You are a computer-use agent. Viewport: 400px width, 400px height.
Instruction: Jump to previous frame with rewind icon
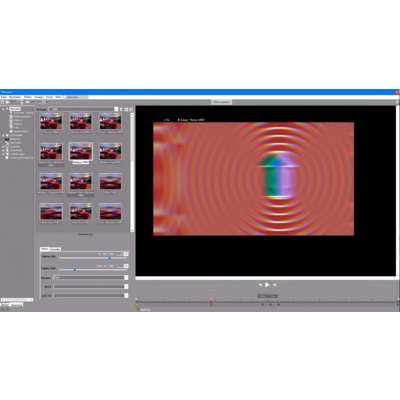260,285
